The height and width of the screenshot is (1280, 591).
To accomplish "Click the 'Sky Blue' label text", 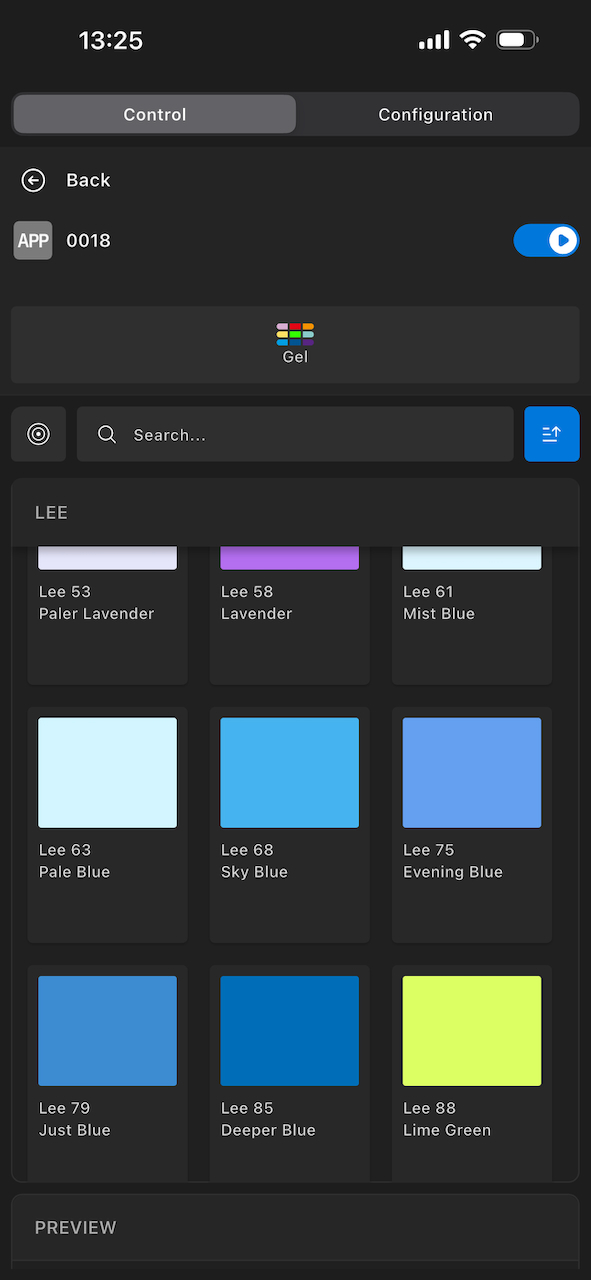I will click(254, 872).
